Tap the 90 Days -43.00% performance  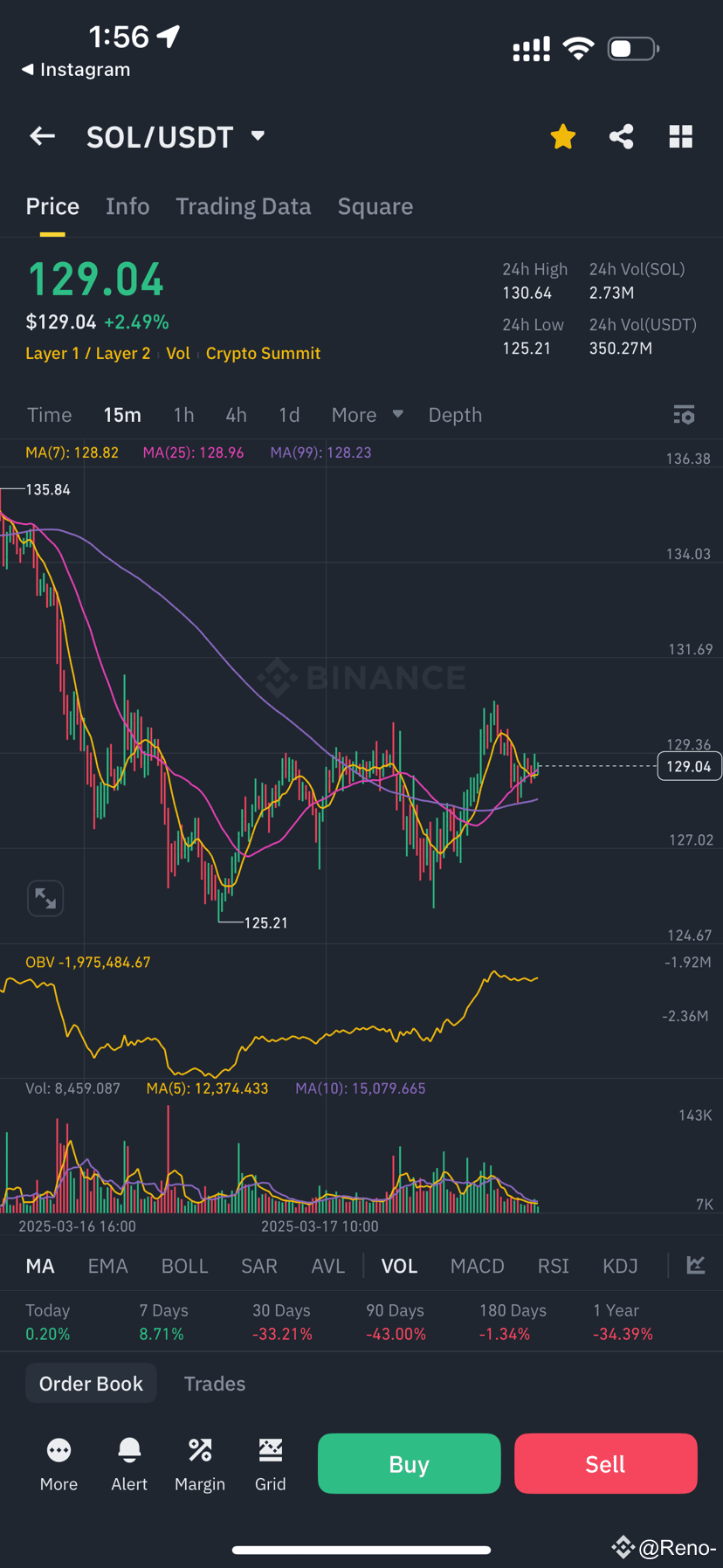[x=396, y=1322]
